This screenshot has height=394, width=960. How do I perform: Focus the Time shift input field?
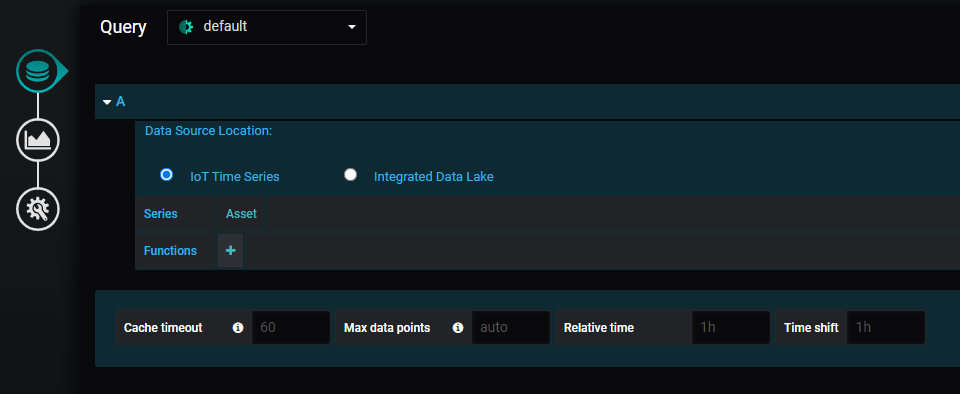886,327
